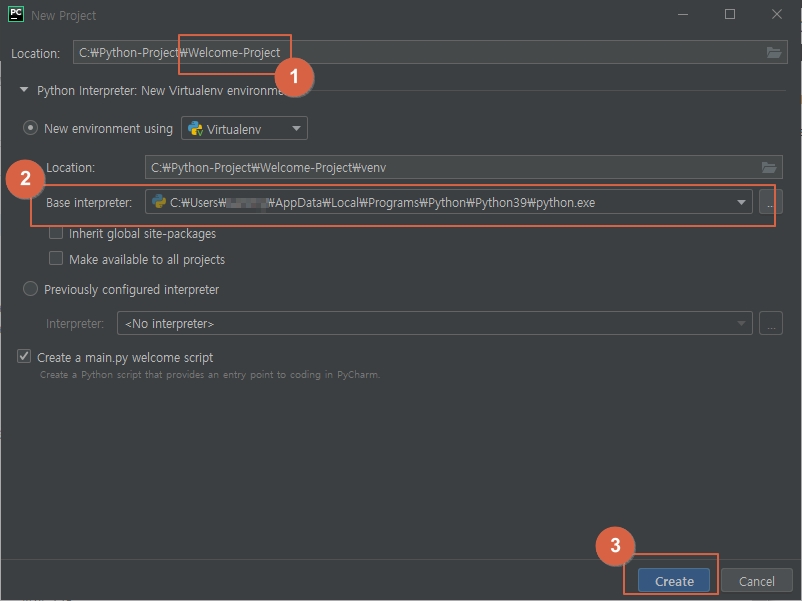The height and width of the screenshot is (601, 802).
Task: Collapse the Python Interpreter section
Action: (24, 90)
